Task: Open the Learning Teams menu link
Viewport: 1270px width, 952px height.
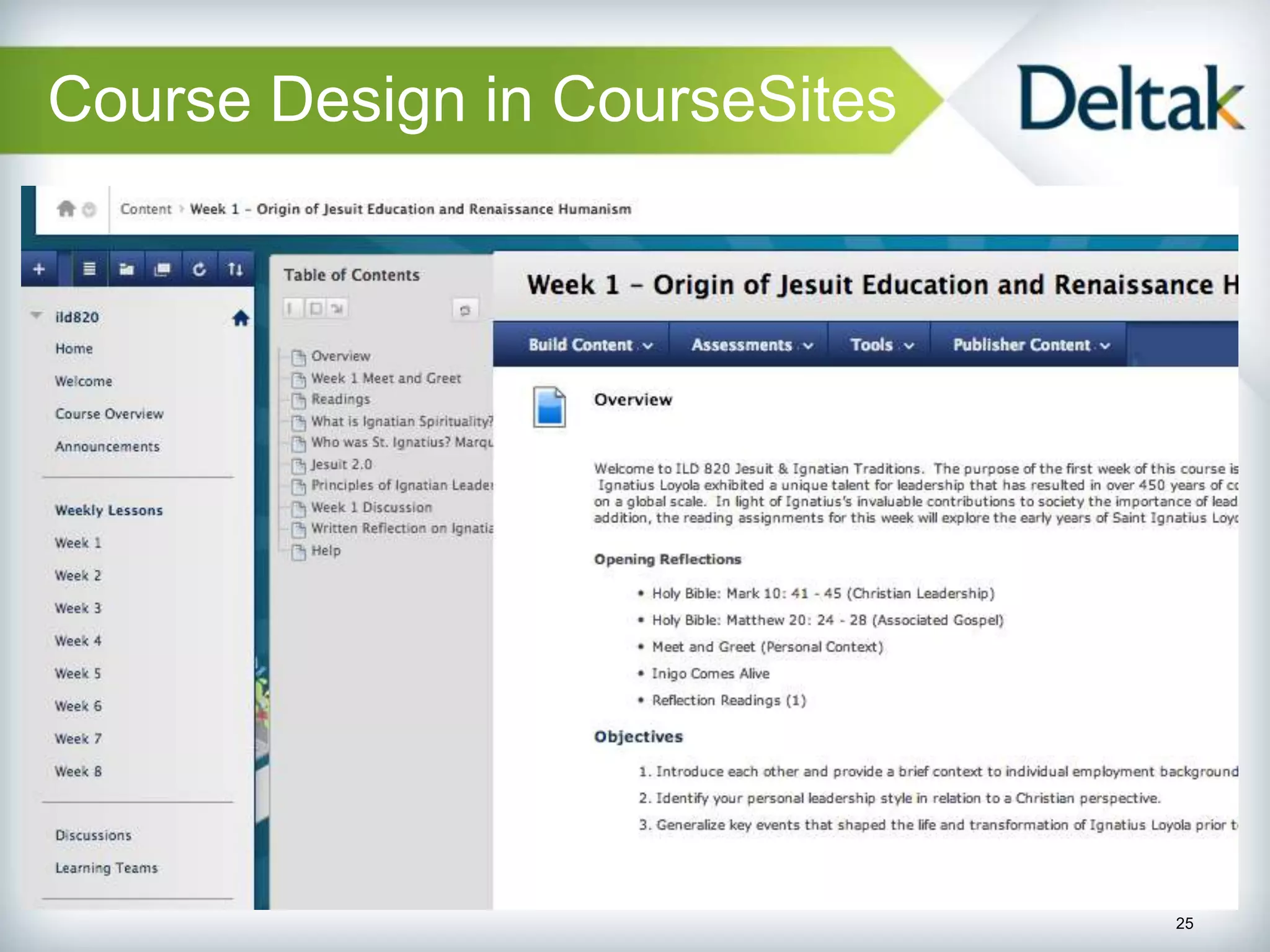Action: tap(106, 868)
